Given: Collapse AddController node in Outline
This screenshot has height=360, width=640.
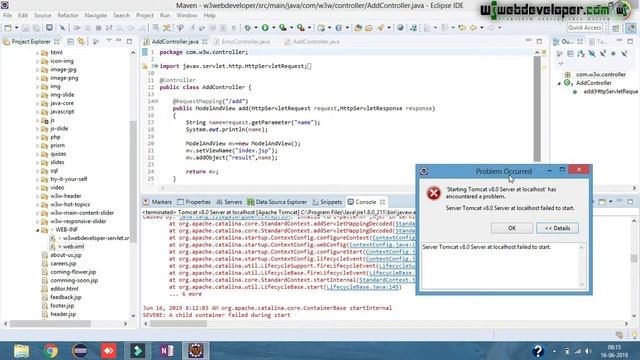Looking at the screenshot, I should point(559,83).
